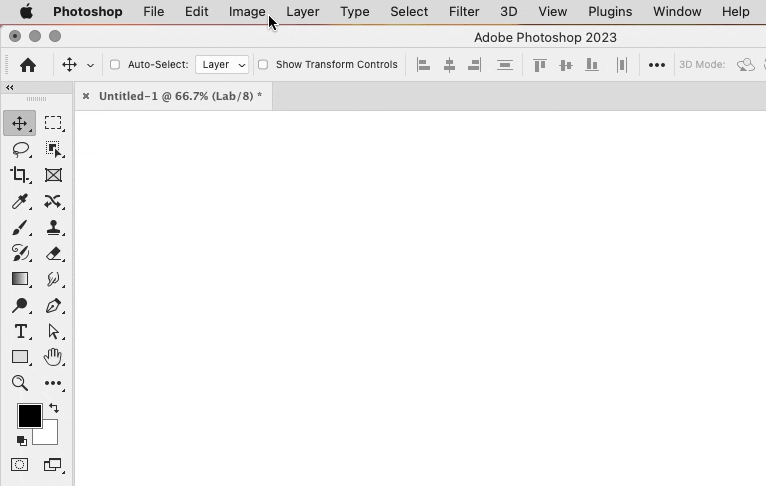The image size is (766, 486).
Task: Select the Pen tool
Action: click(x=53, y=305)
